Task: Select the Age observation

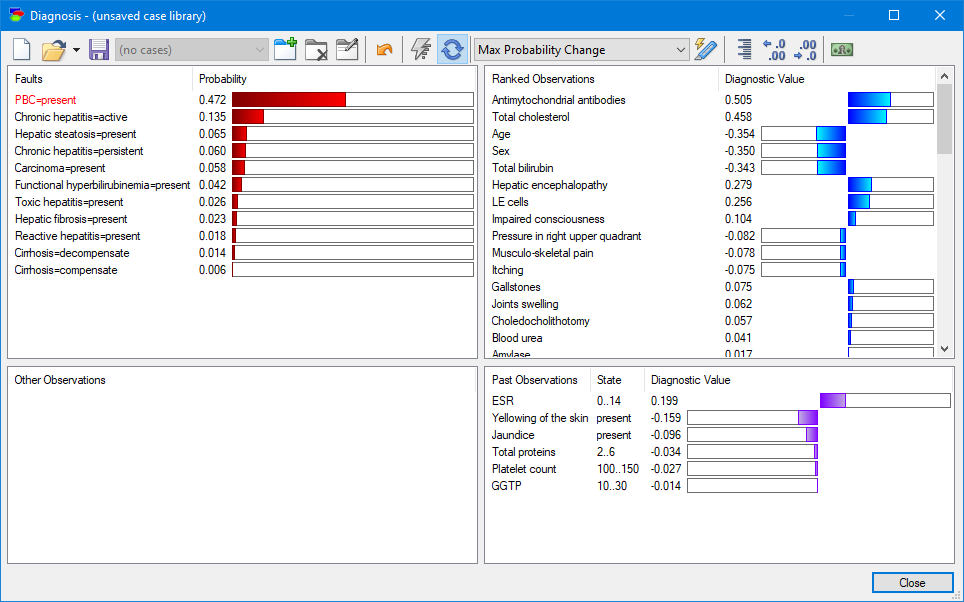Action: [501, 134]
